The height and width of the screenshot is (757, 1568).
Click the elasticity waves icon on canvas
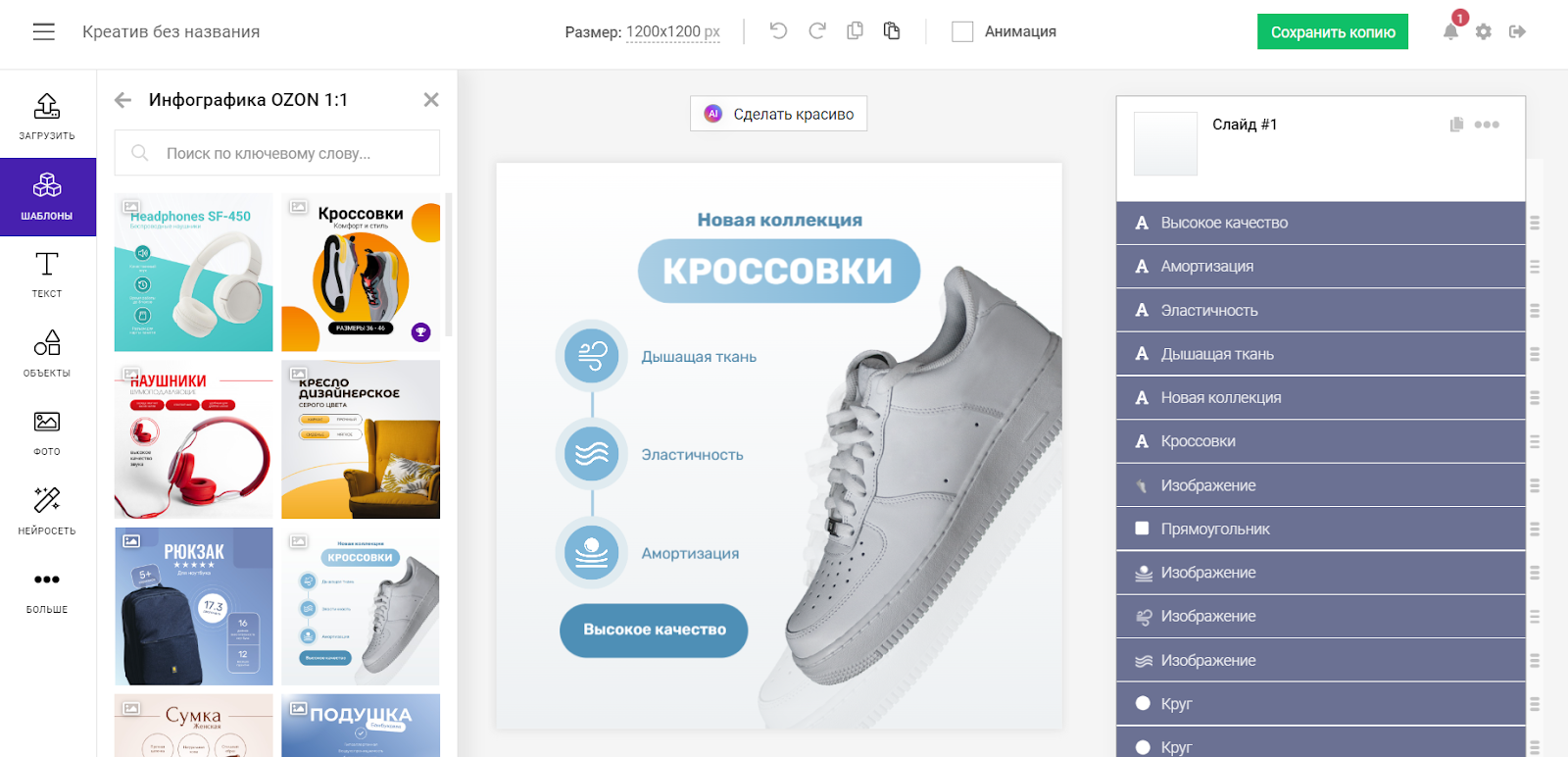click(592, 454)
